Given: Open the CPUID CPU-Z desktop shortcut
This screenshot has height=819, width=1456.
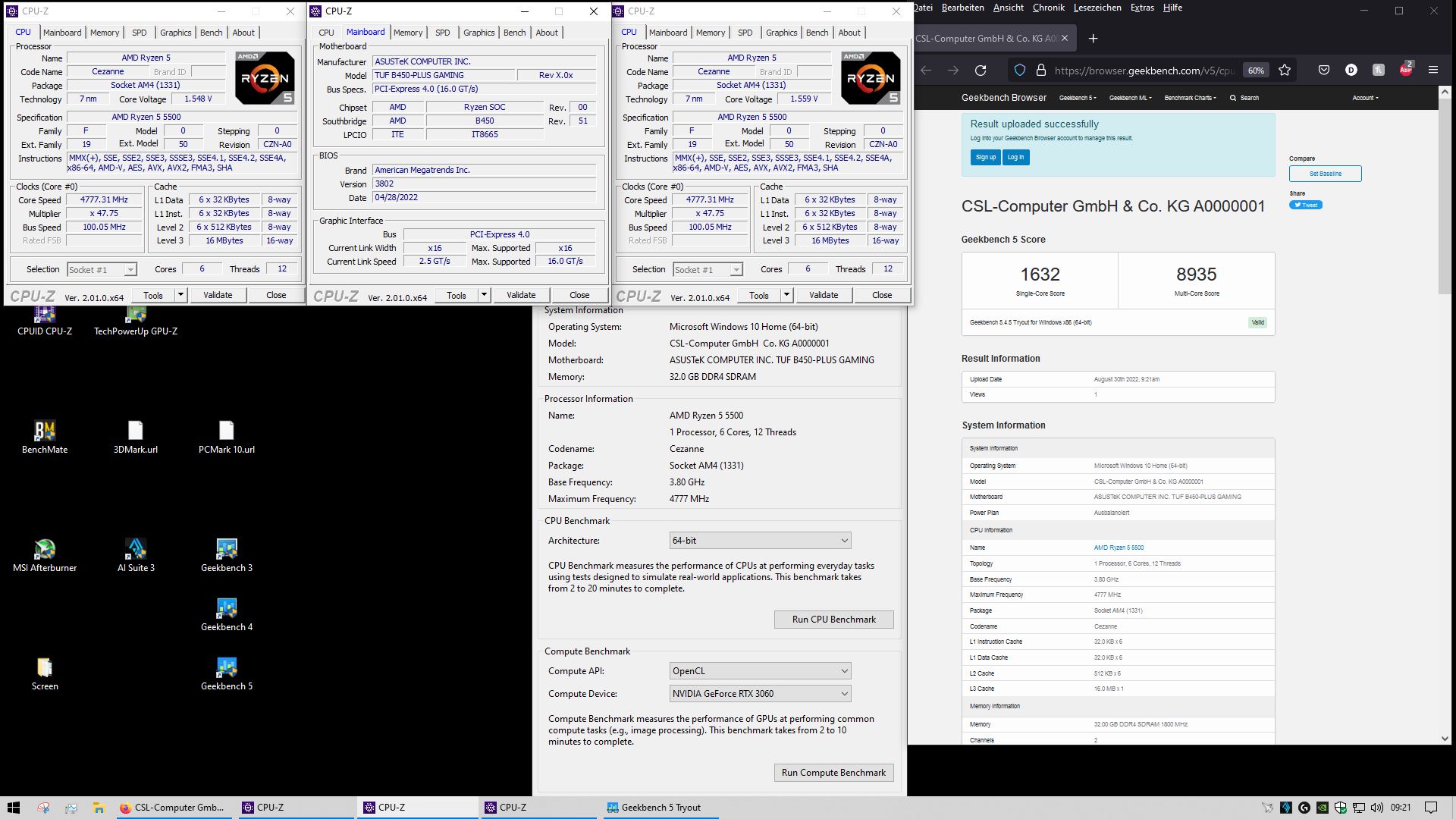Looking at the screenshot, I should pos(45,321).
